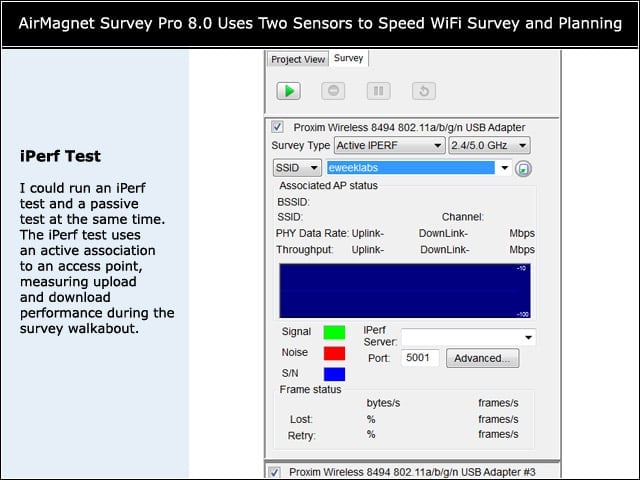Open the iPerf Server dropdown
Image resolution: width=640 pixels, height=480 pixels.
pyautogui.click(x=469, y=337)
